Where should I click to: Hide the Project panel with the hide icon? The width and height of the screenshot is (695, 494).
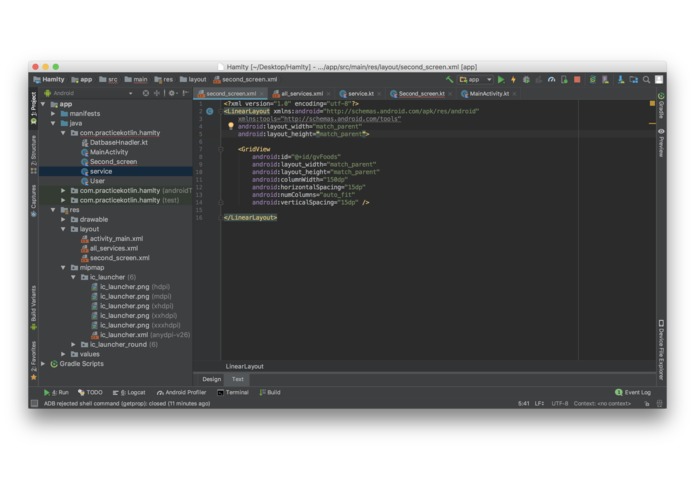click(186, 93)
